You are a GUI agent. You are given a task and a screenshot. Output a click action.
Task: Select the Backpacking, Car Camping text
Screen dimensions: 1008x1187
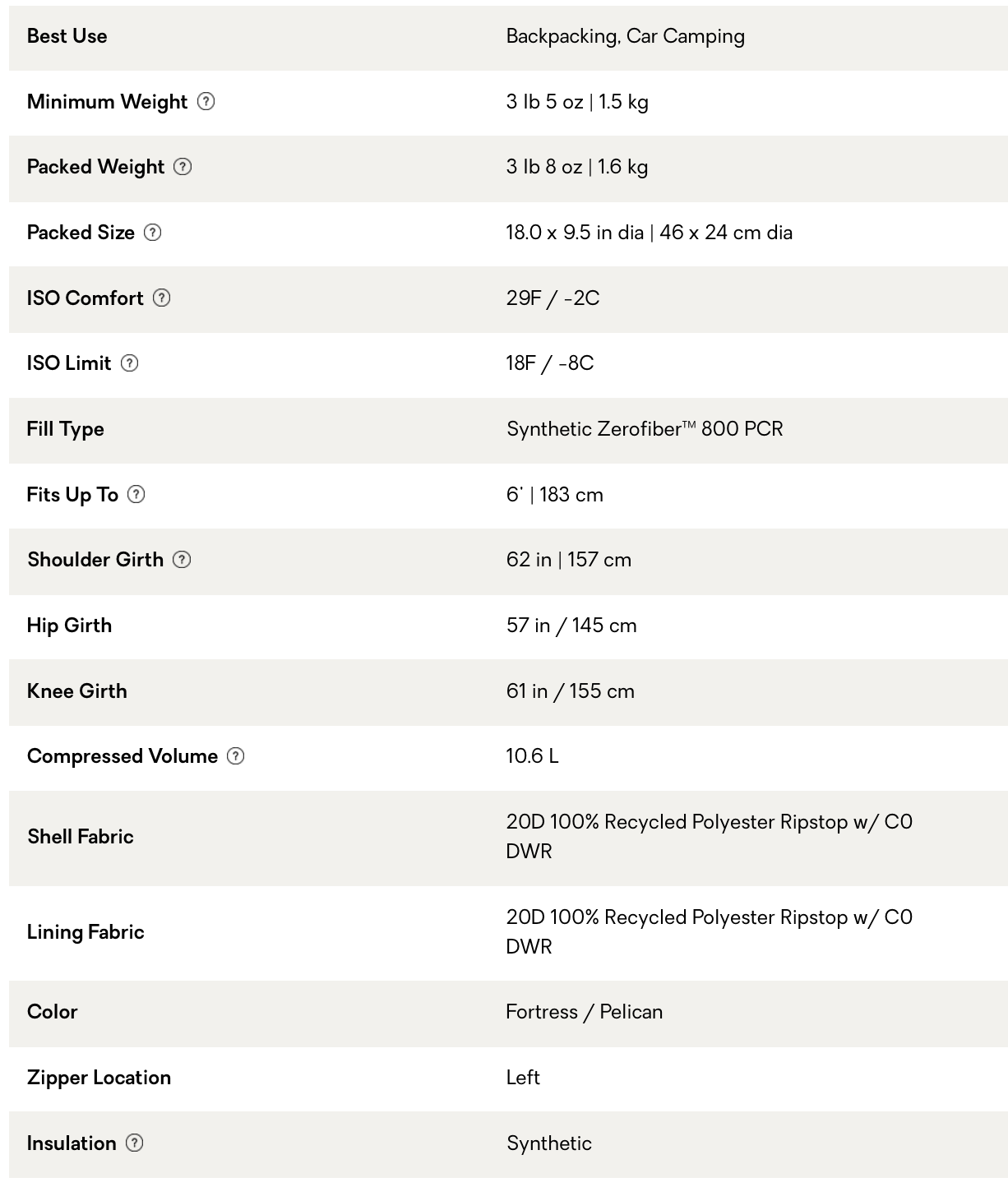click(x=626, y=36)
